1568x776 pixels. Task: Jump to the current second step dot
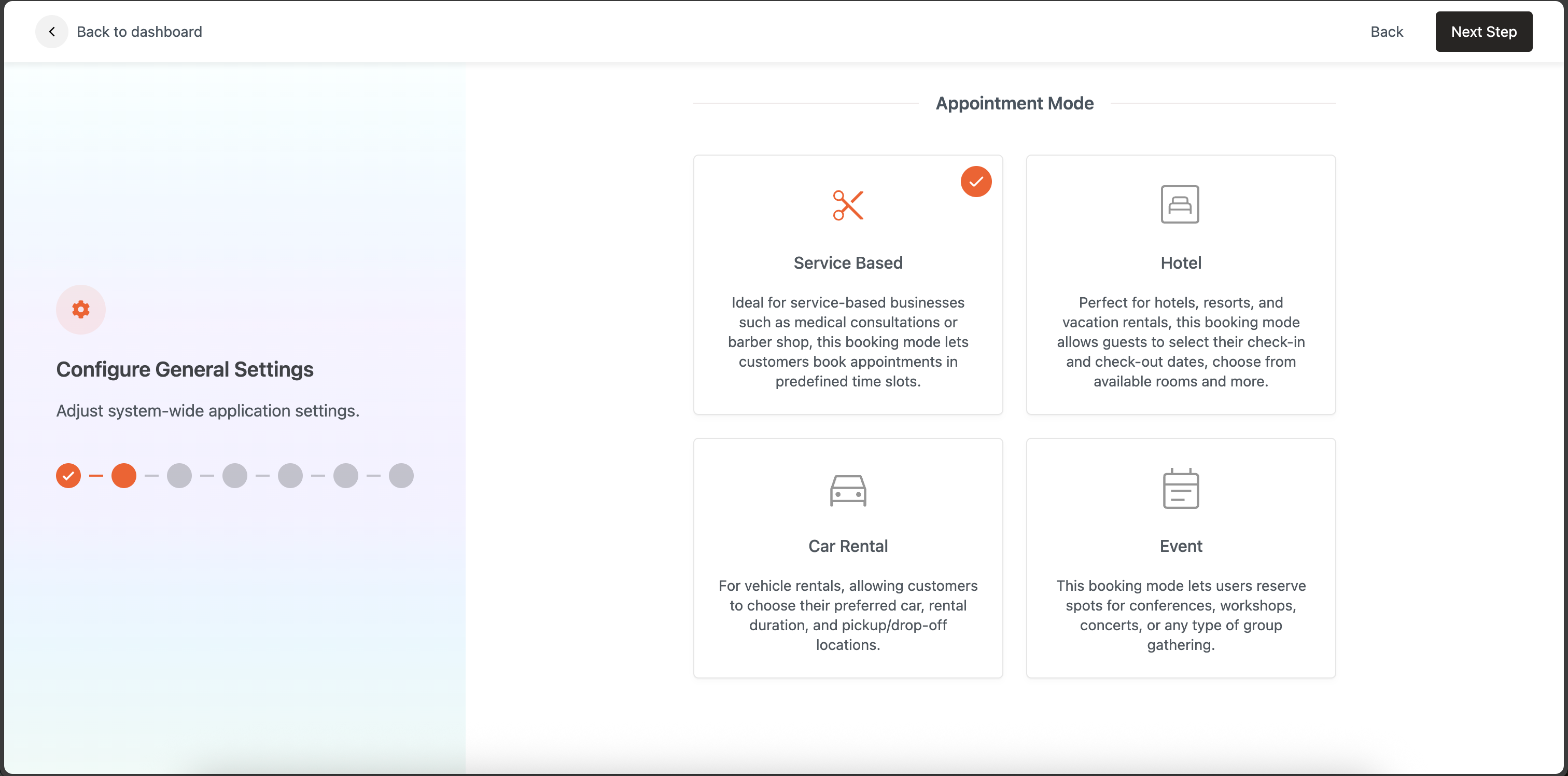tap(123, 476)
